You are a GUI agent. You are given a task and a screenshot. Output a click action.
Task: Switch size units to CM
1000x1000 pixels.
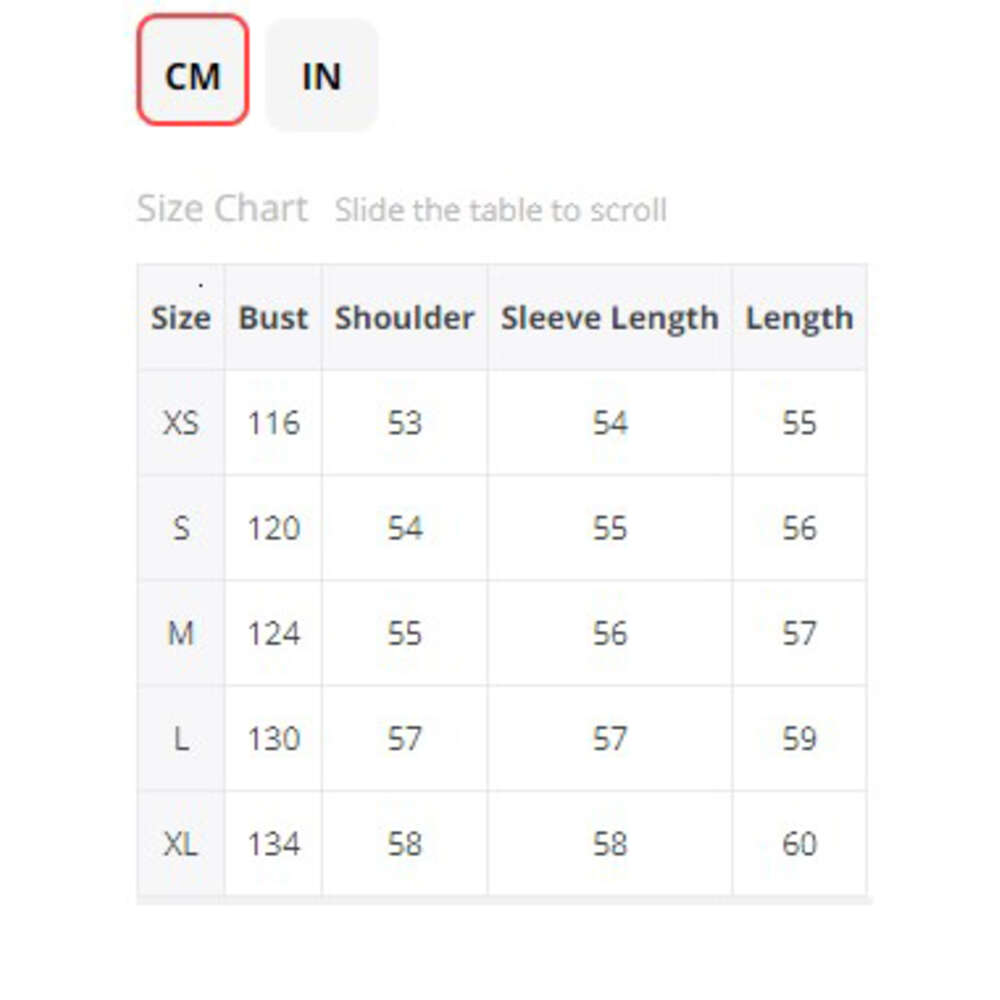tap(192, 71)
